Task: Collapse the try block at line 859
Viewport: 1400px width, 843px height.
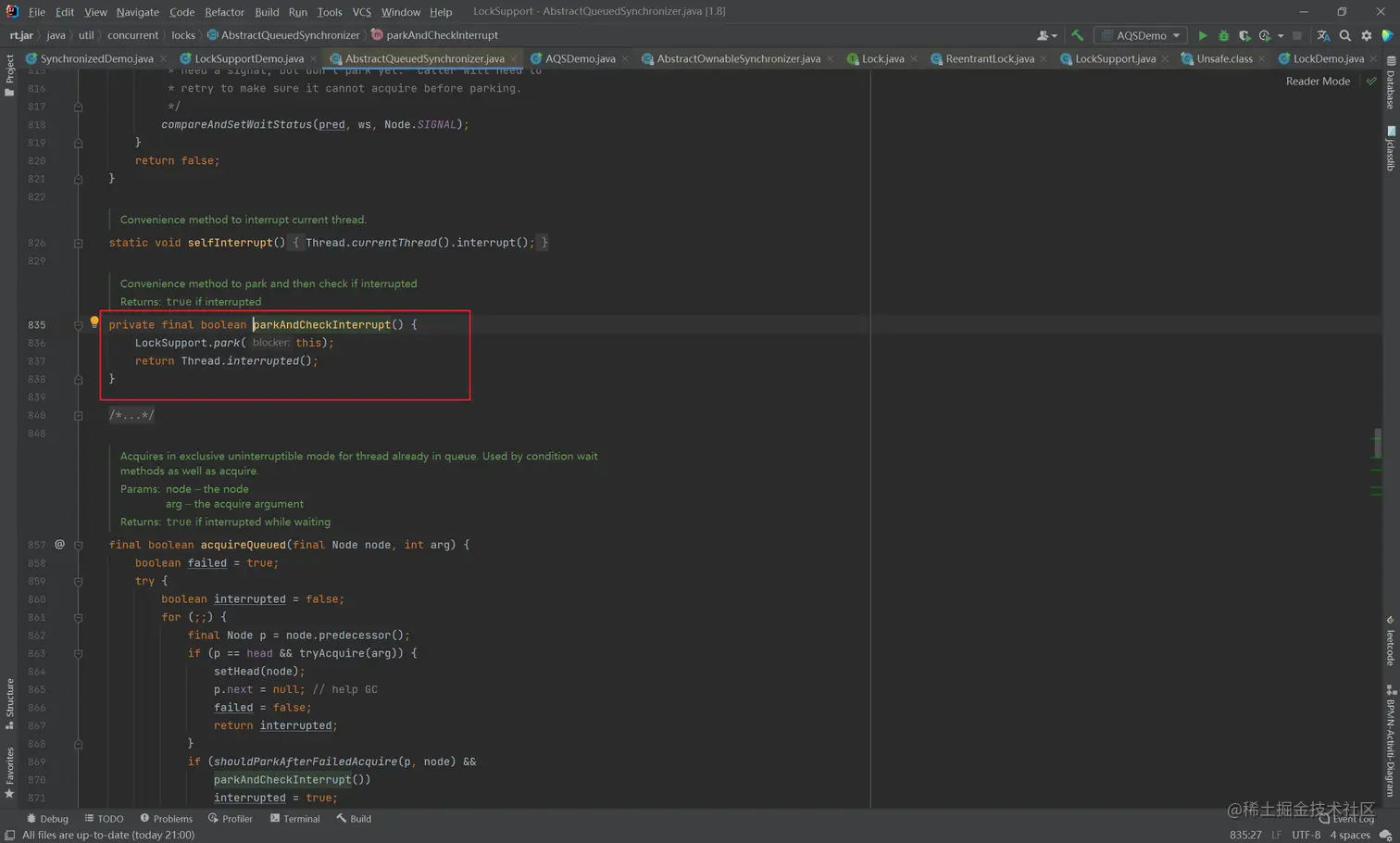Action: [x=78, y=581]
